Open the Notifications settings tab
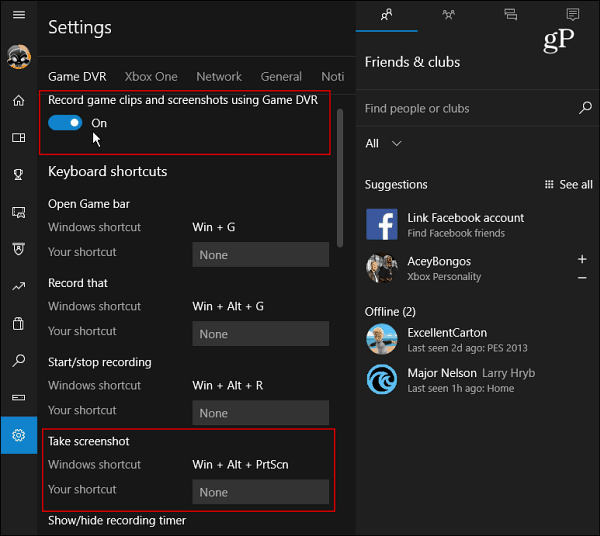The height and width of the screenshot is (536, 600). click(333, 77)
